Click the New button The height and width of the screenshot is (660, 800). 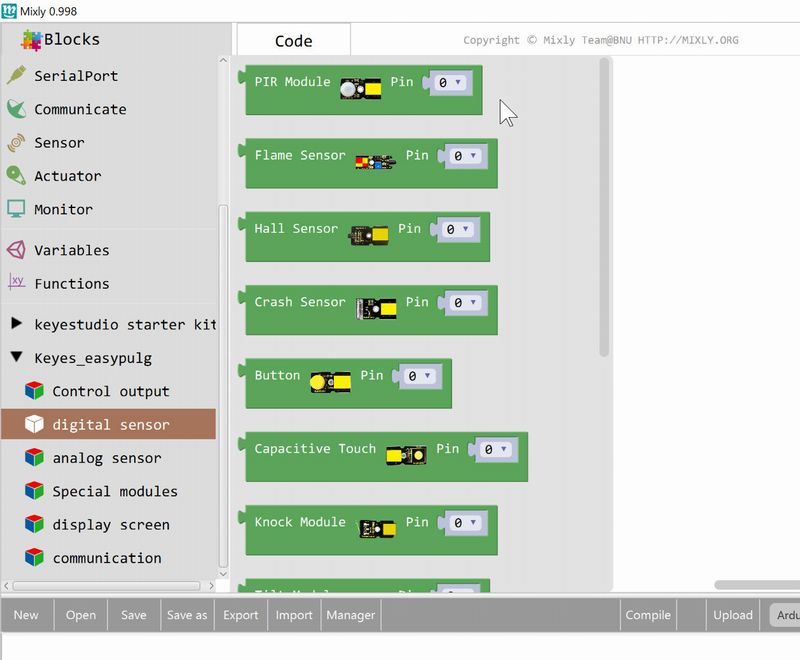pos(26,615)
